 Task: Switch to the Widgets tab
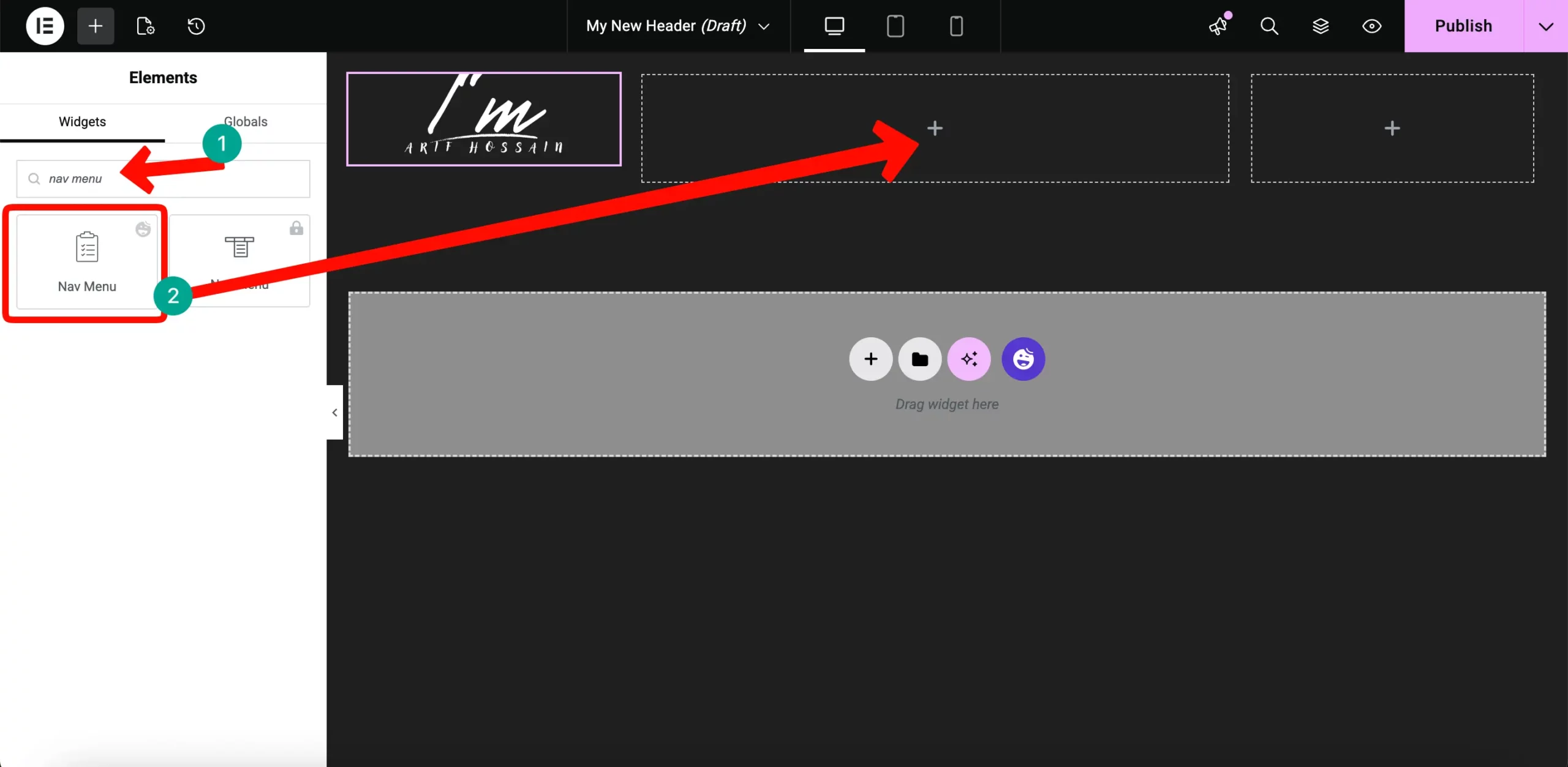82,121
